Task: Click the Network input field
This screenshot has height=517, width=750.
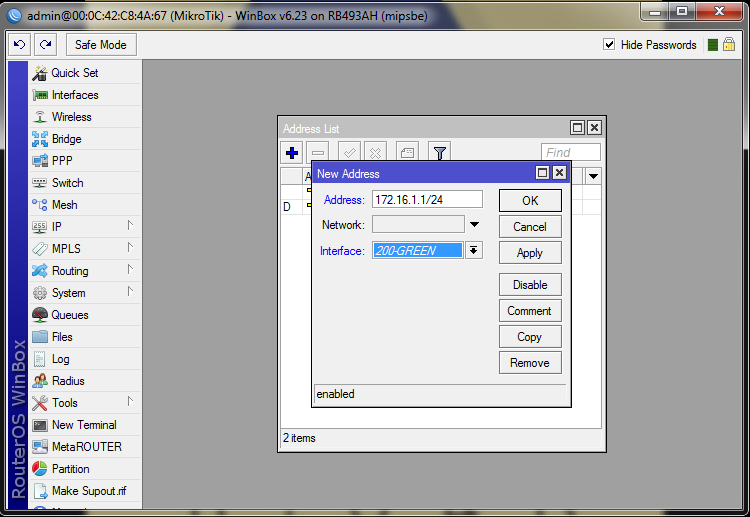Action: click(418, 224)
